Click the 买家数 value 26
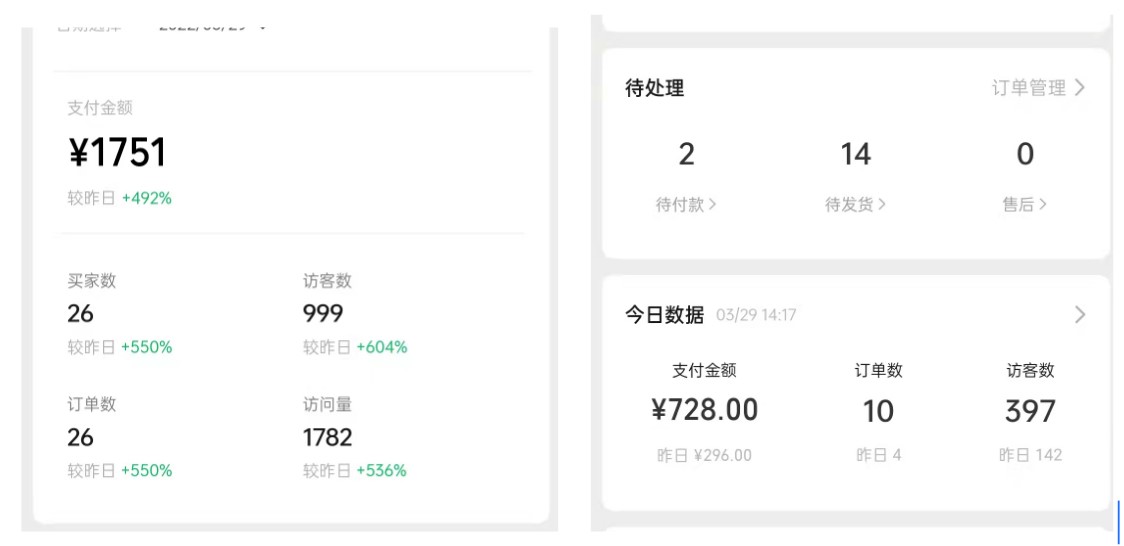 coord(80,314)
